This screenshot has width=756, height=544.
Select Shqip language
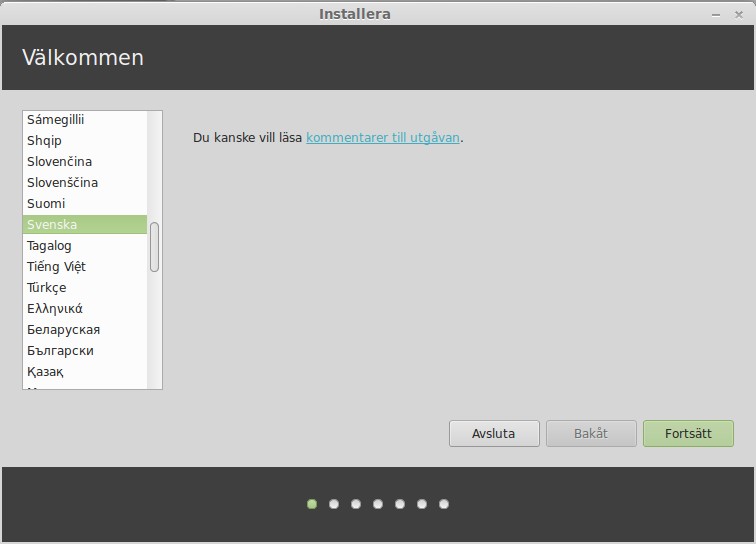click(85, 141)
